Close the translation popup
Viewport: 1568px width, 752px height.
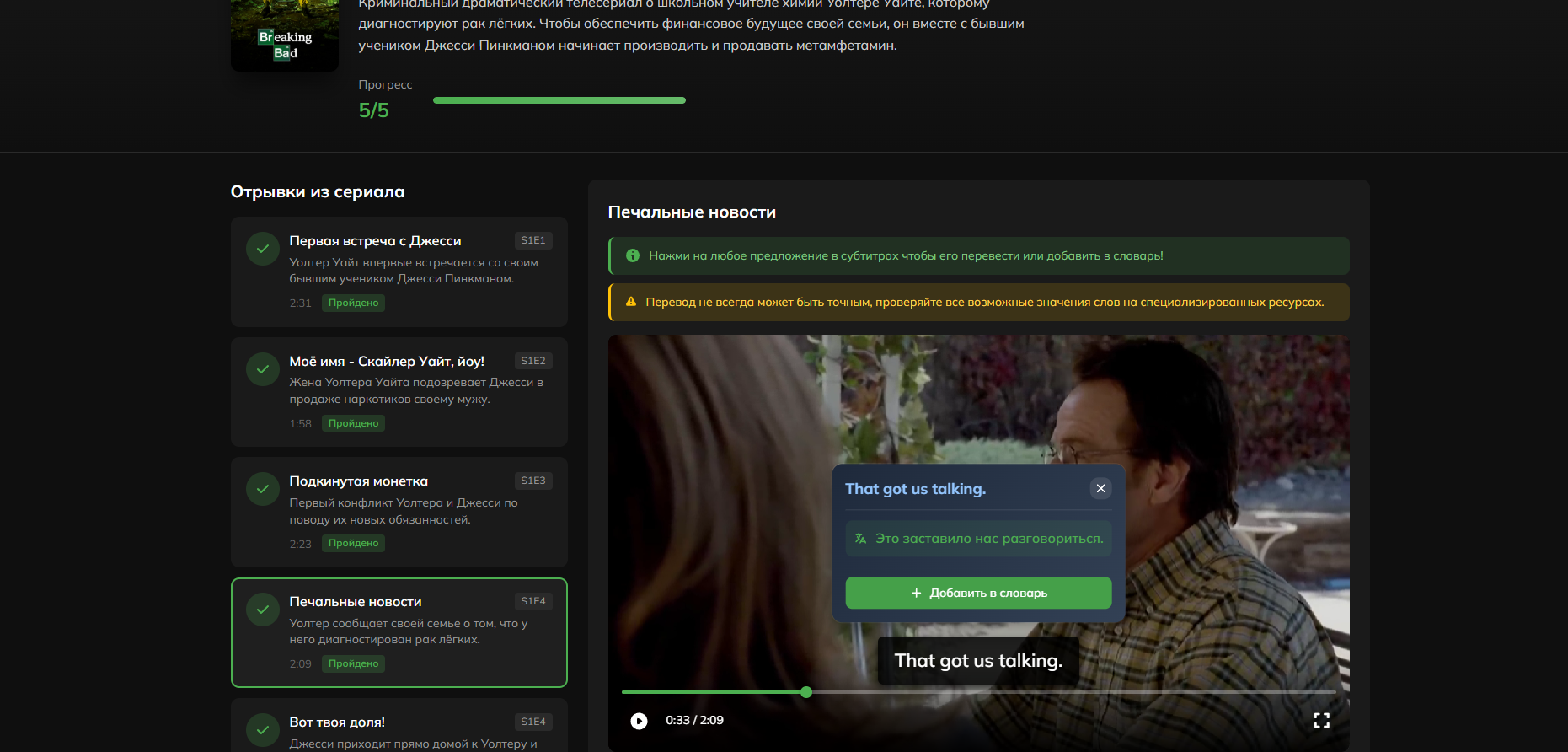(x=1100, y=488)
